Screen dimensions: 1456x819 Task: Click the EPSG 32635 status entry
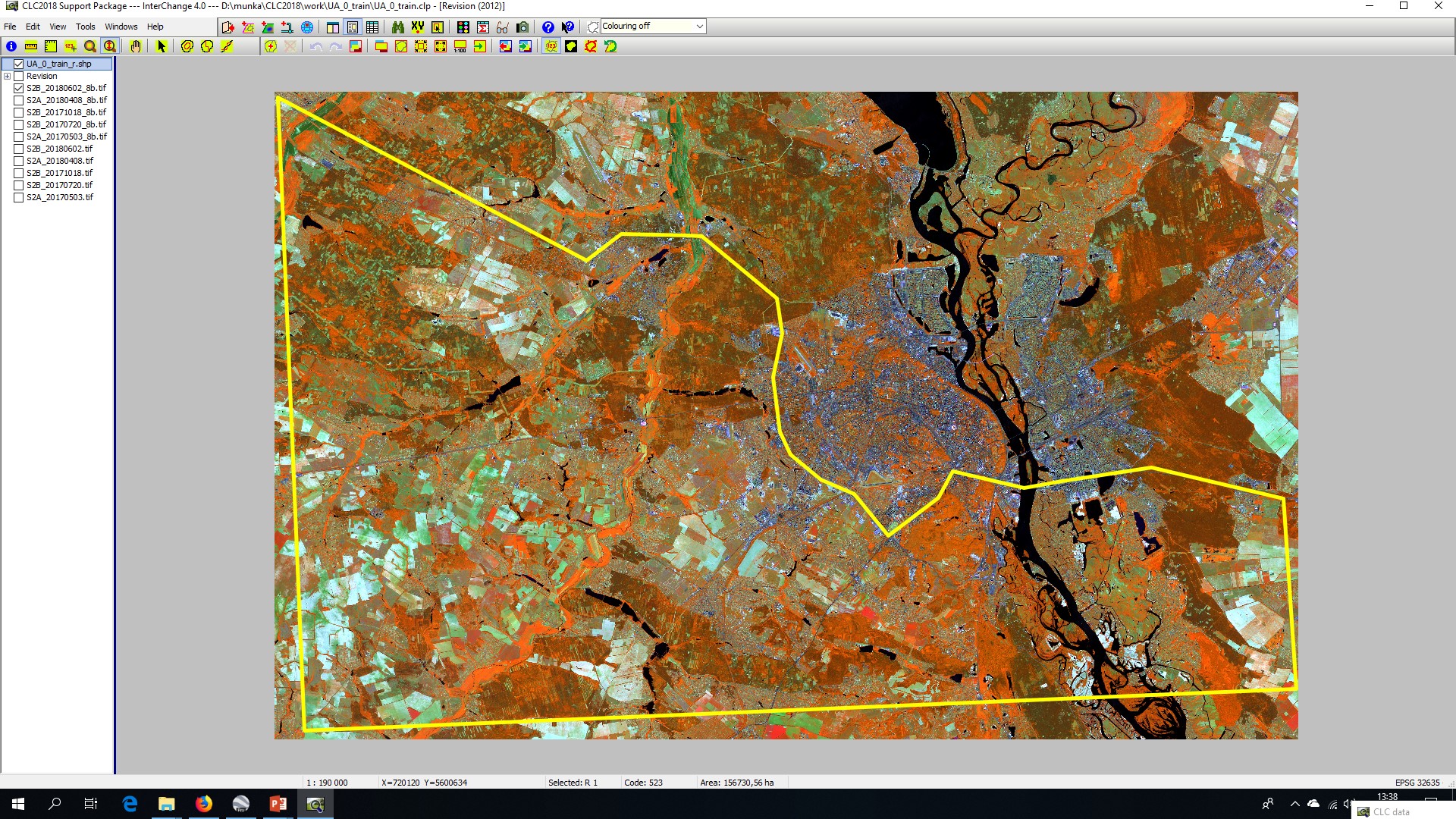tap(1417, 783)
